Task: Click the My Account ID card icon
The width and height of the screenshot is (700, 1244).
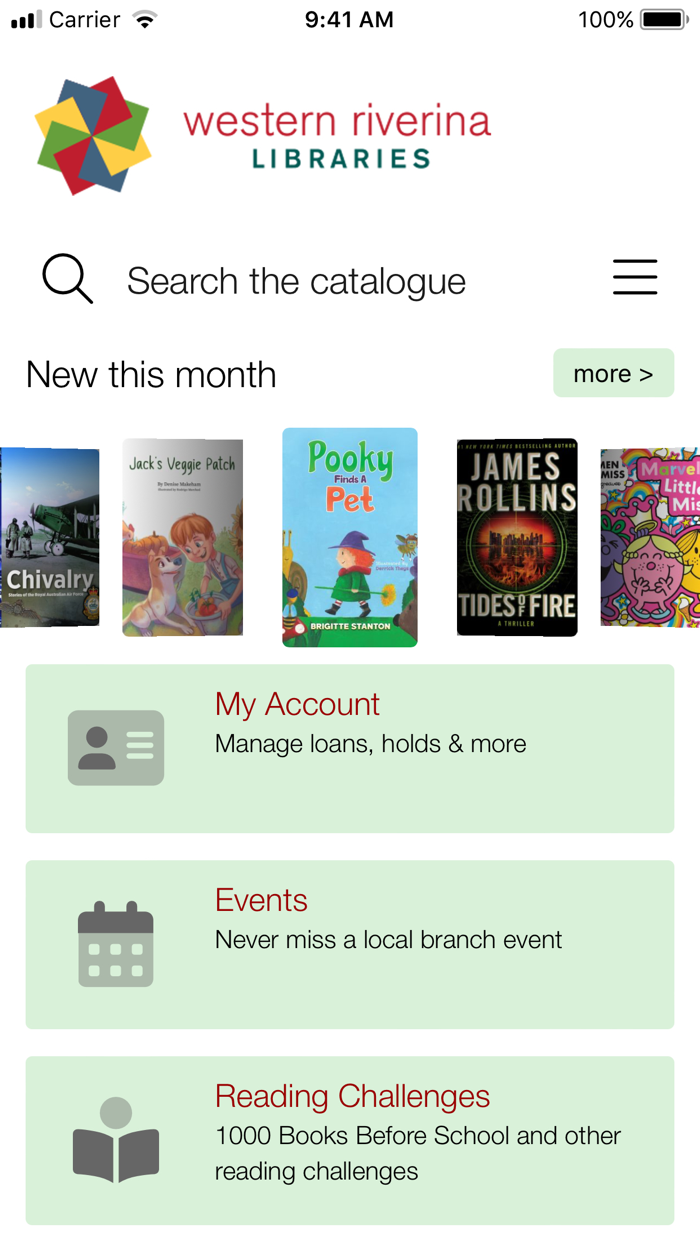Action: [116, 747]
